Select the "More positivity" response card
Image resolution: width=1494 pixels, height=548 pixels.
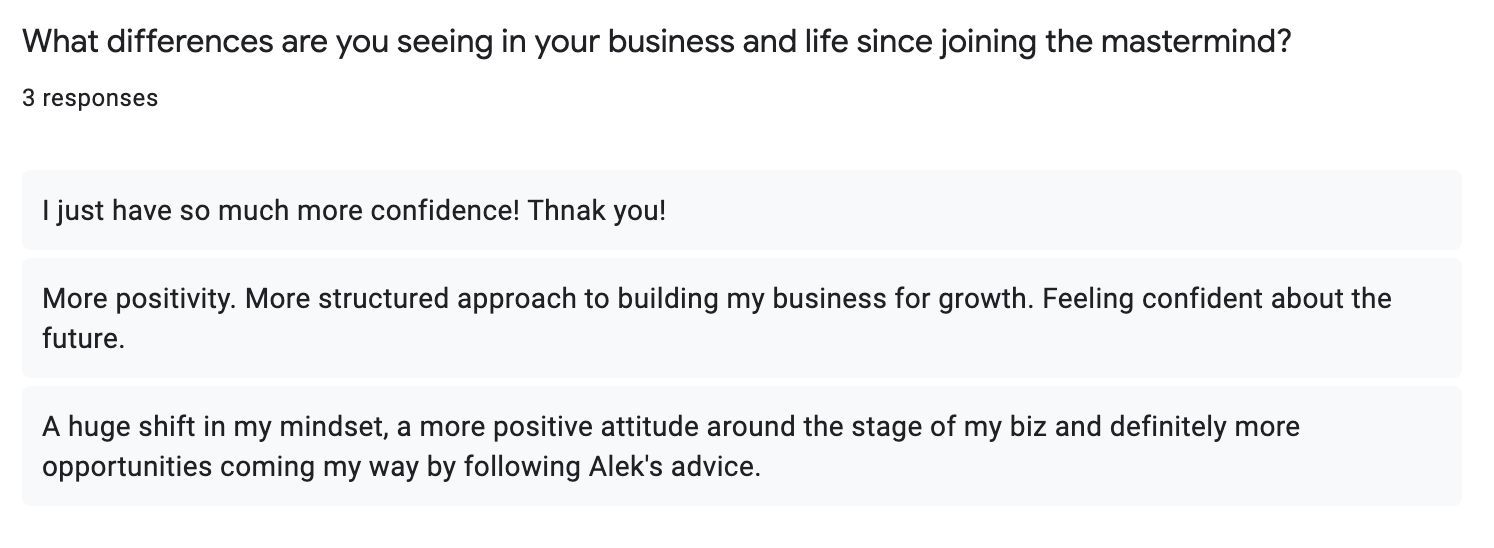pyautogui.click(x=741, y=318)
